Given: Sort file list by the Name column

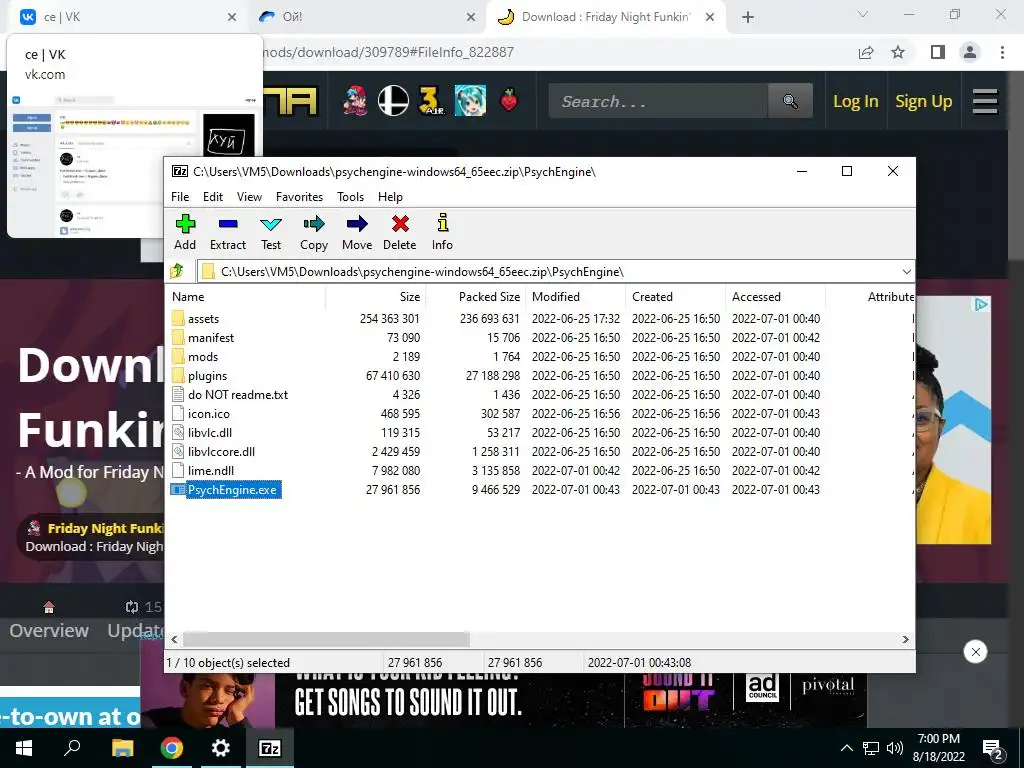Looking at the screenshot, I should pyautogui.click(x=246, y=296).
